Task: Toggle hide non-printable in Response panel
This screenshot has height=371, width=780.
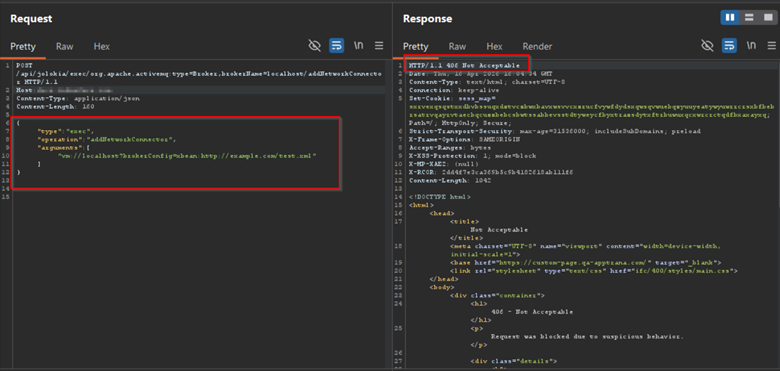Action: tap(707, 46)
